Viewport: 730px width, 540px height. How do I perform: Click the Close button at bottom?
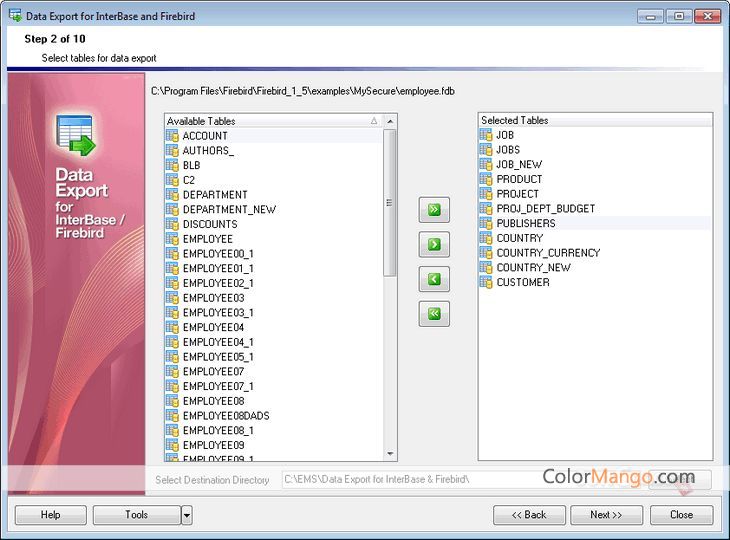(682, 515)
